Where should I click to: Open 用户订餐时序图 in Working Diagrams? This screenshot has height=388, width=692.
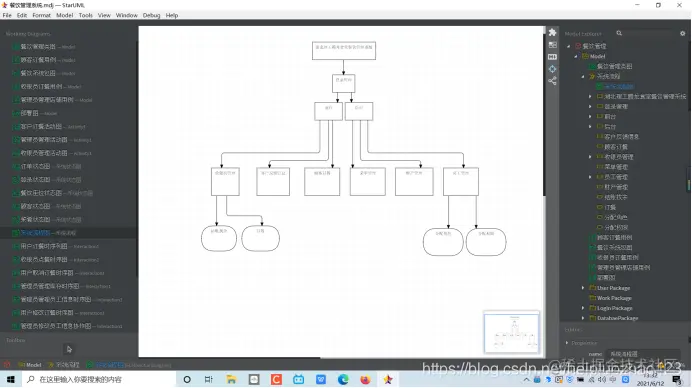tap(44, 246)
